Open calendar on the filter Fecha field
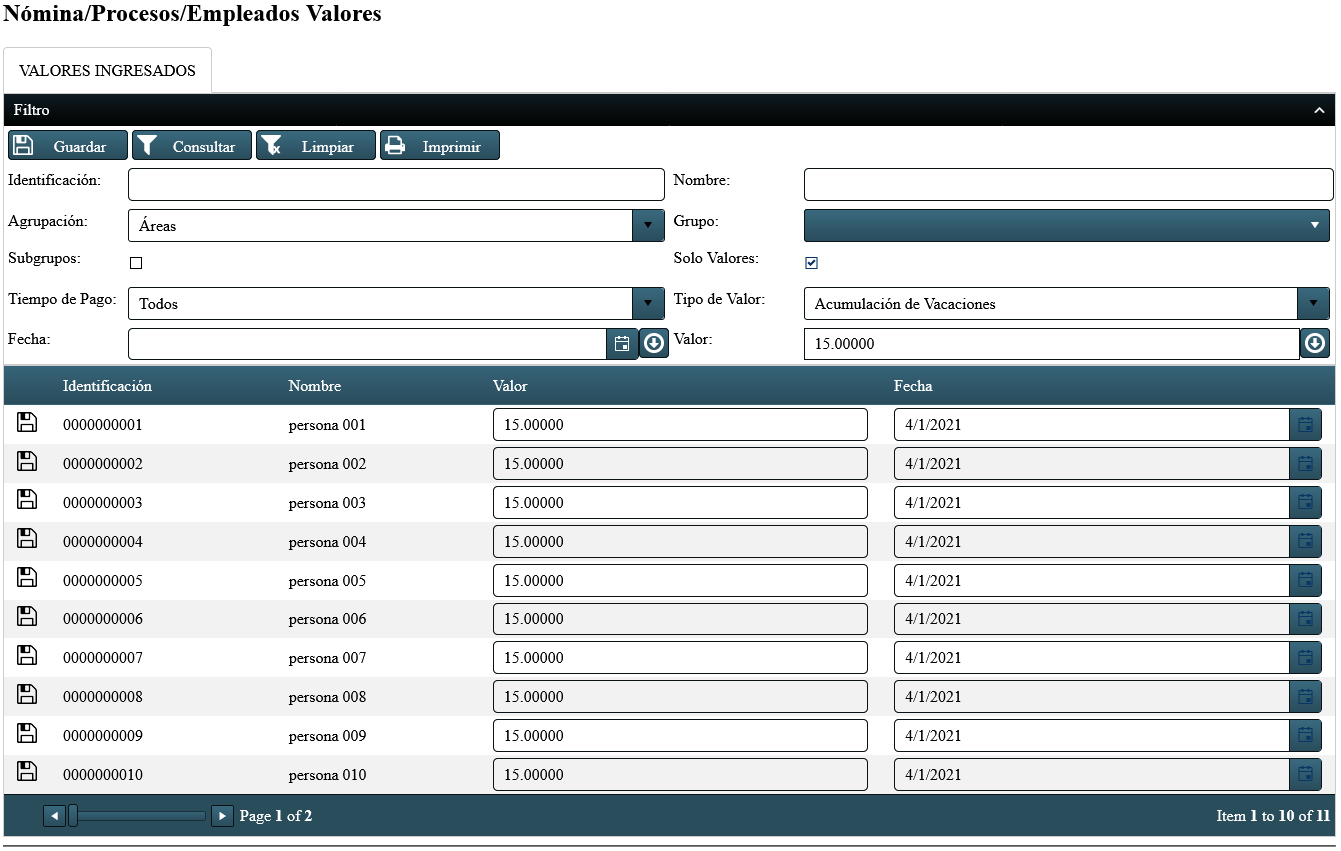This screenshot has width=1341, height=851. point(622,344)
